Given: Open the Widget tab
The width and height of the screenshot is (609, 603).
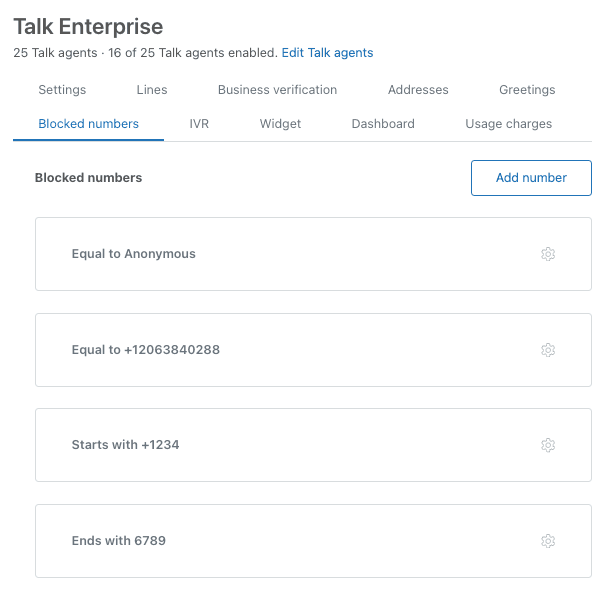Looking at the screenshot, I should point(280,124).
